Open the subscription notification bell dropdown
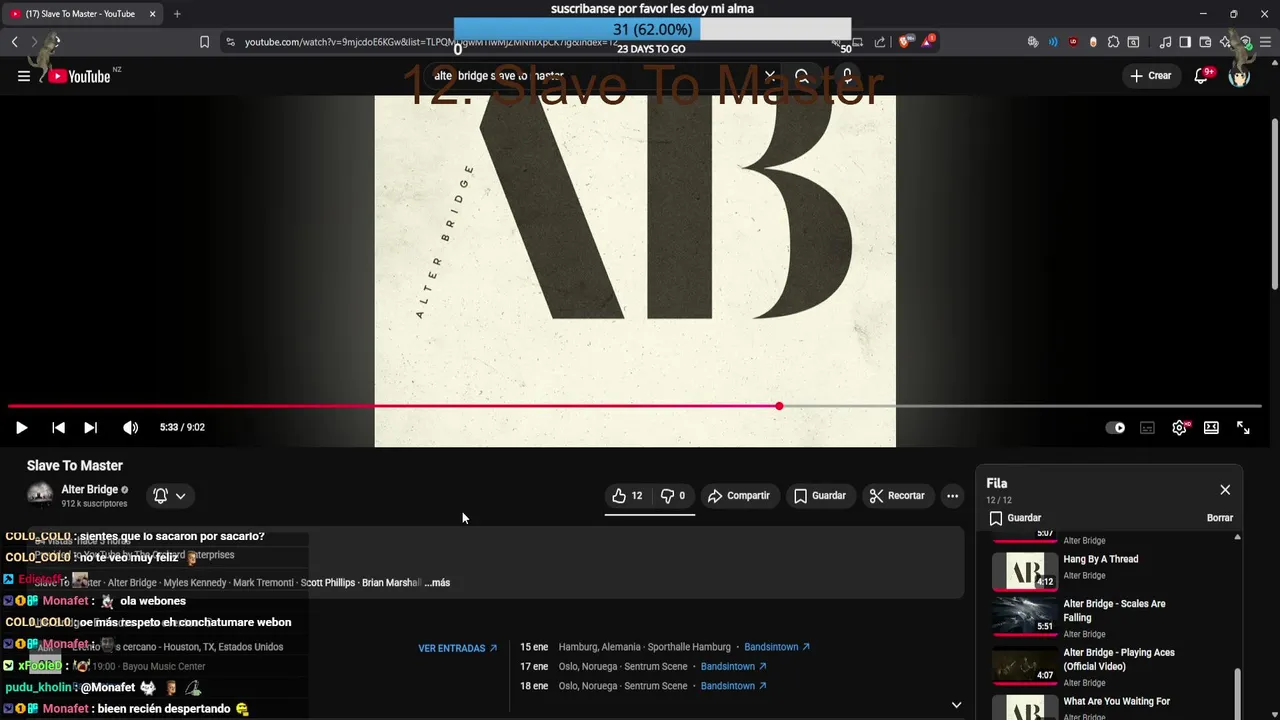1280x720 pixels. pos(169,495)
